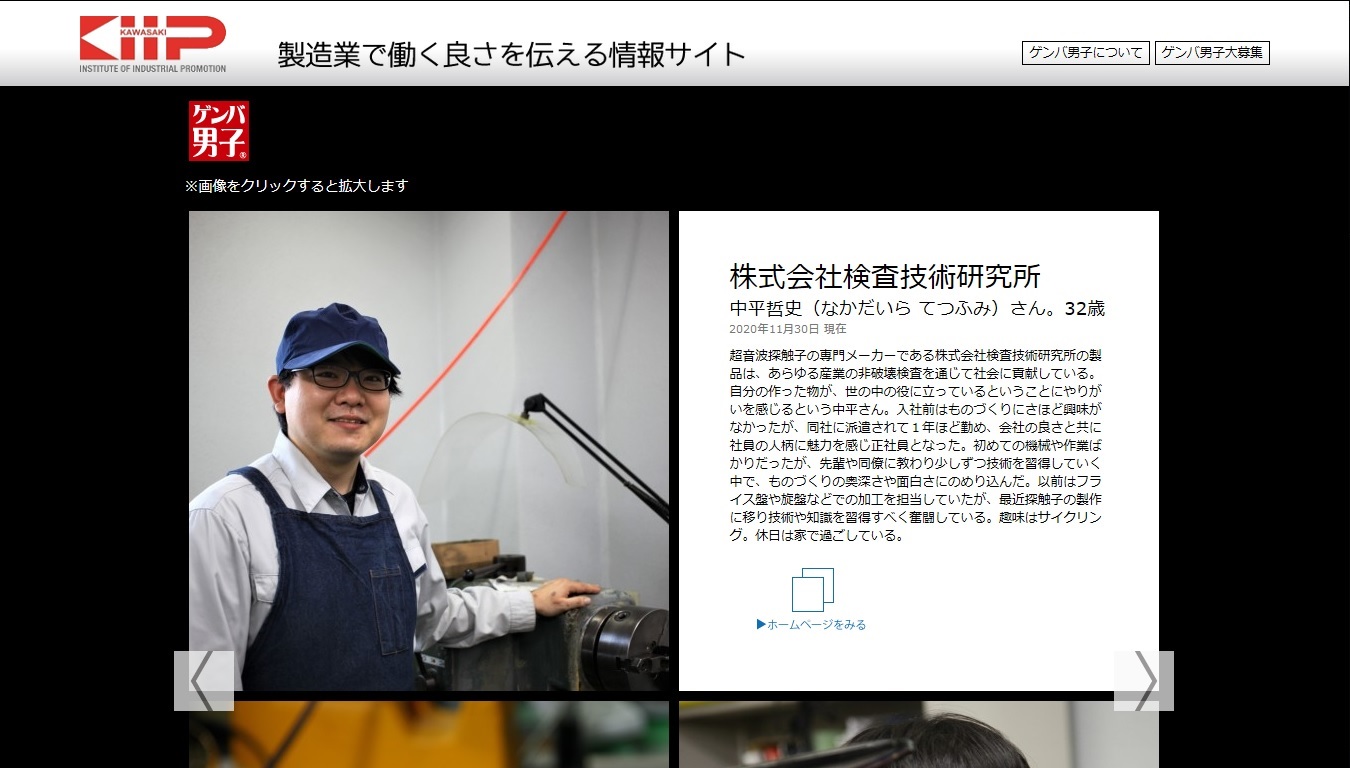Open the partially visible yellow photo below
This screenshot has width=1350, height=768.
click(x=429, y=734)
